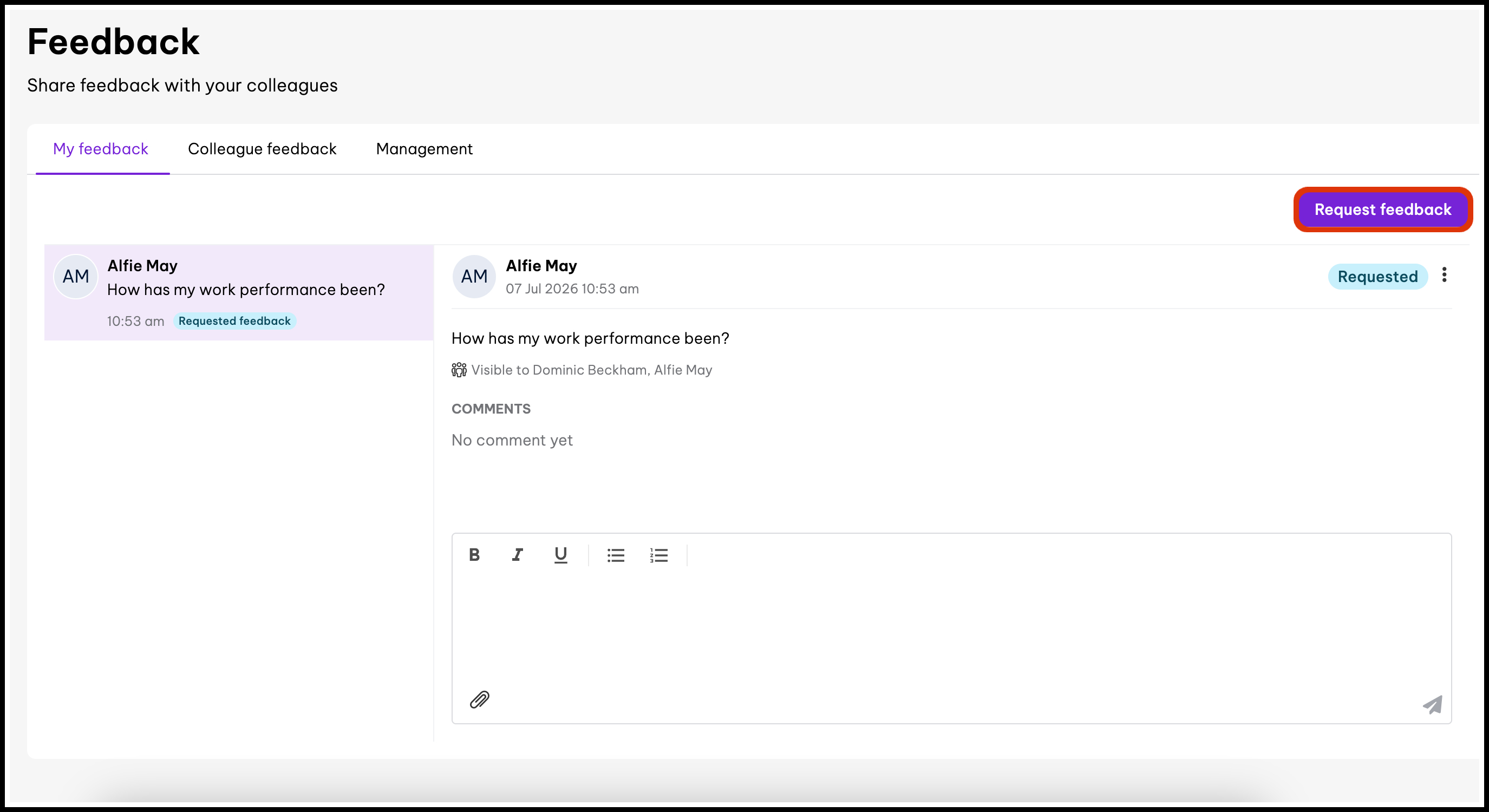The width and height of the screenshot is (1489, 812).
Task: Click the AM avatar in detail header
Action: [474, 276]
